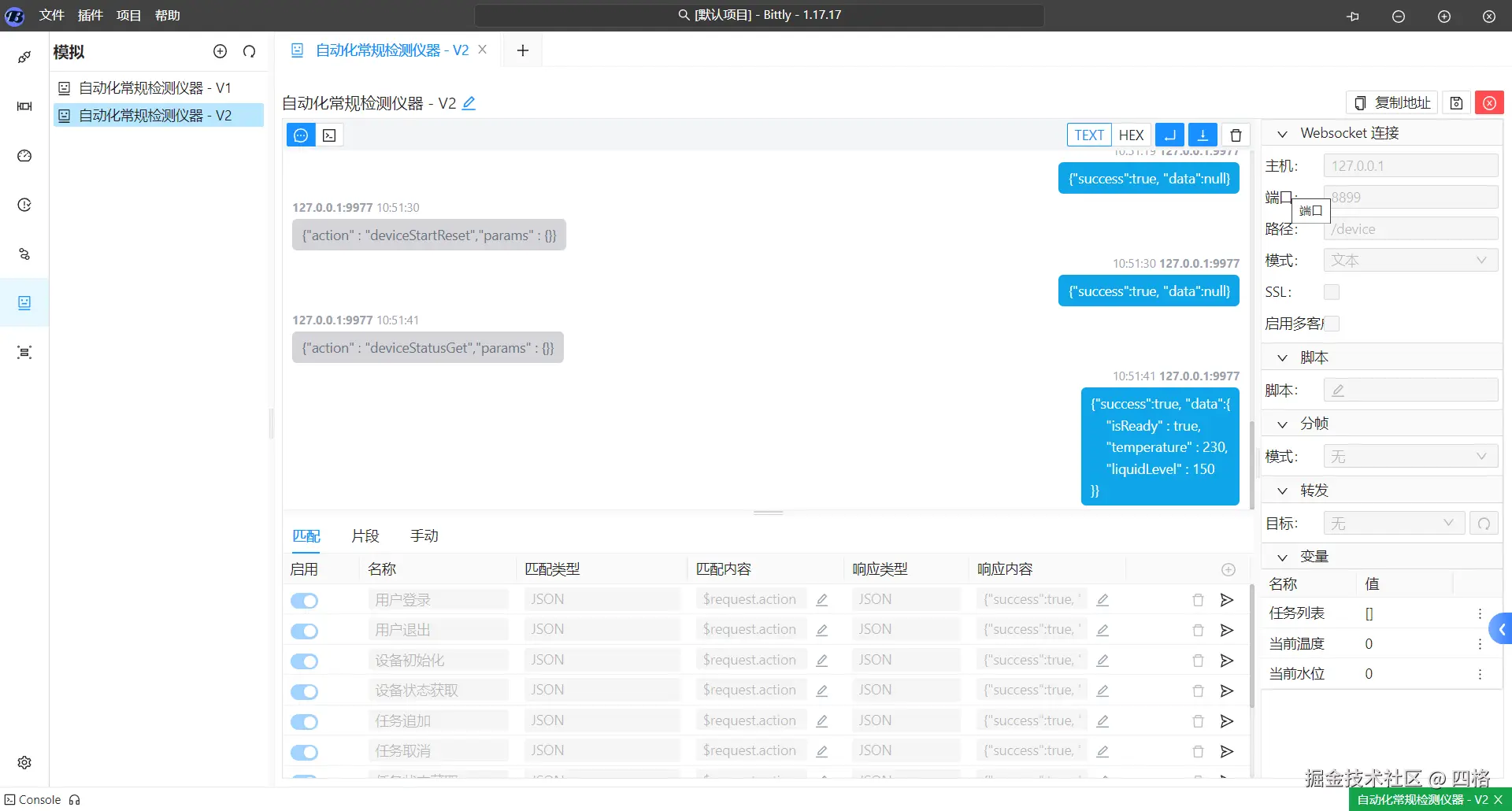Open the 转发 目标 dropdown
The image size is (1512, 811).
click(1395, 524)
